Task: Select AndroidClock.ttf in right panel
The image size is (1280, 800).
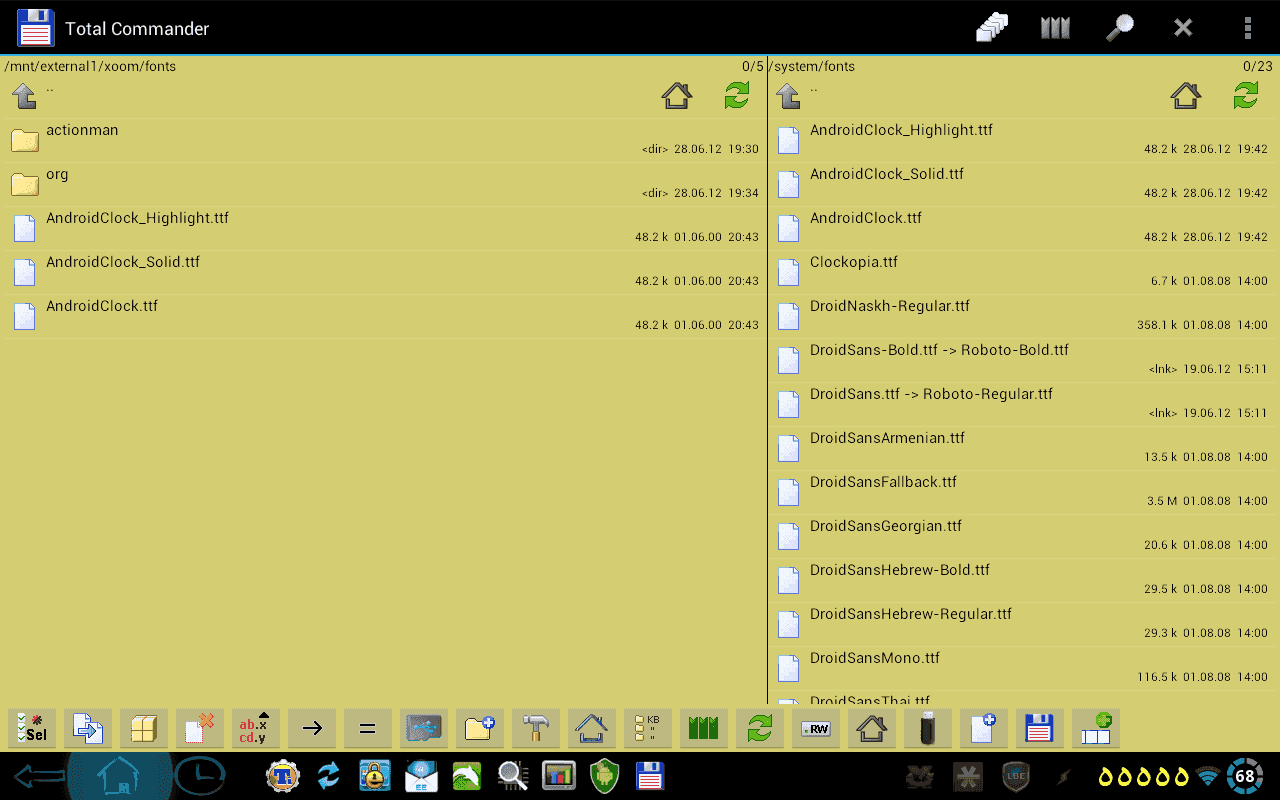Action: click(x=1024, y=228)
